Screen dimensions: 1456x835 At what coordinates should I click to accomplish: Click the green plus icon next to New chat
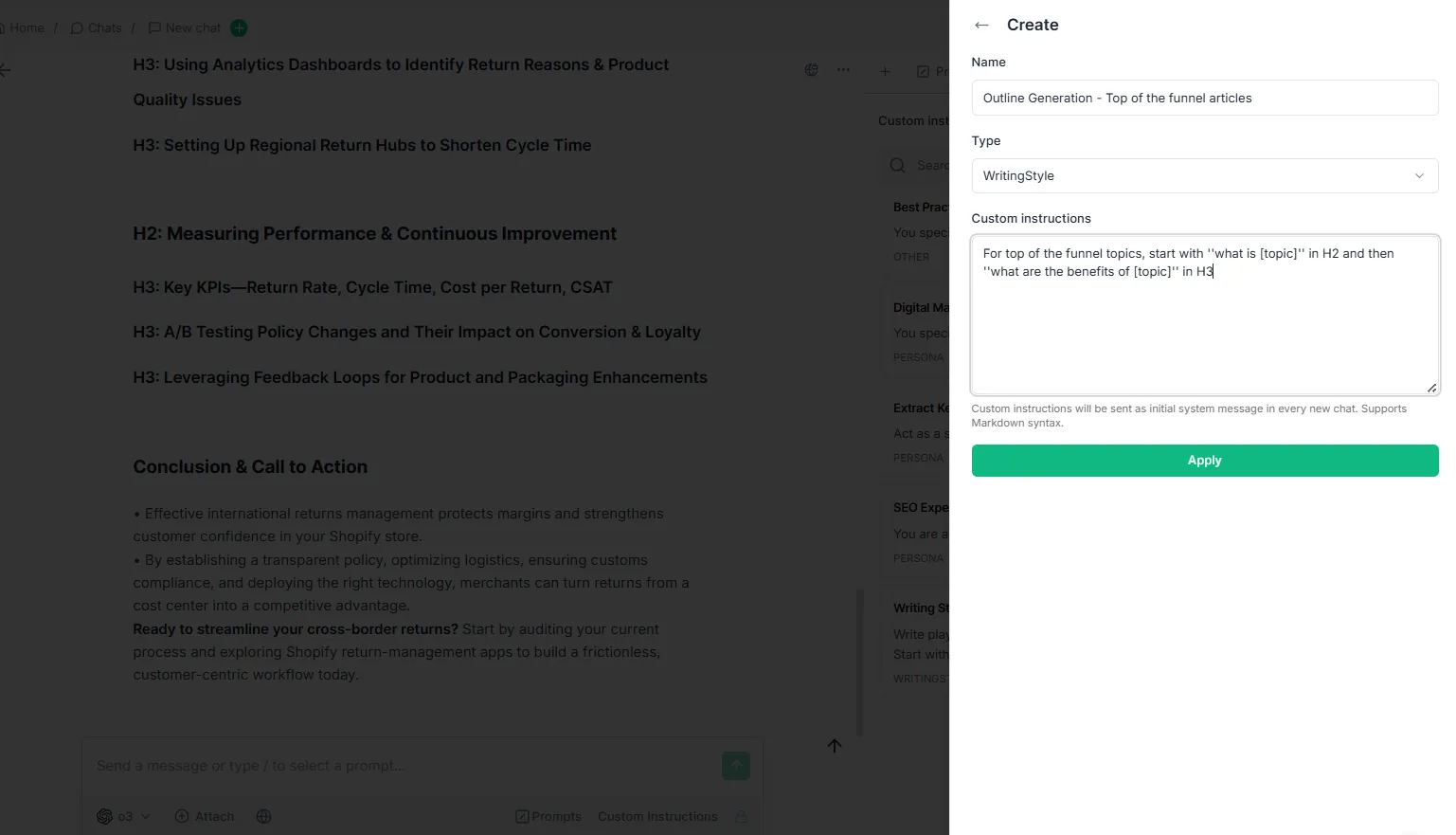(239, 28)
